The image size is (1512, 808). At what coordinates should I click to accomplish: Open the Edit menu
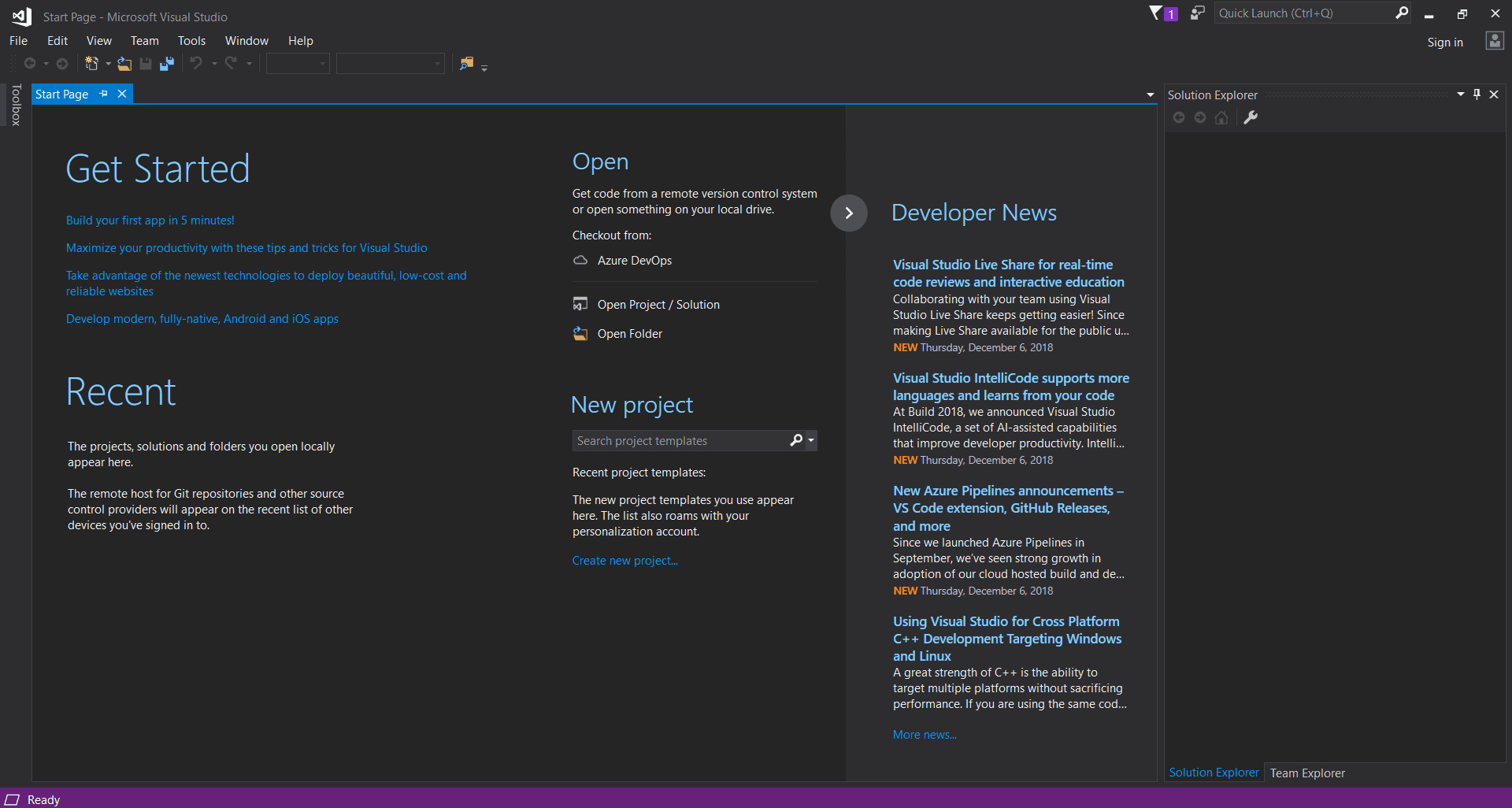coord(57,41)
